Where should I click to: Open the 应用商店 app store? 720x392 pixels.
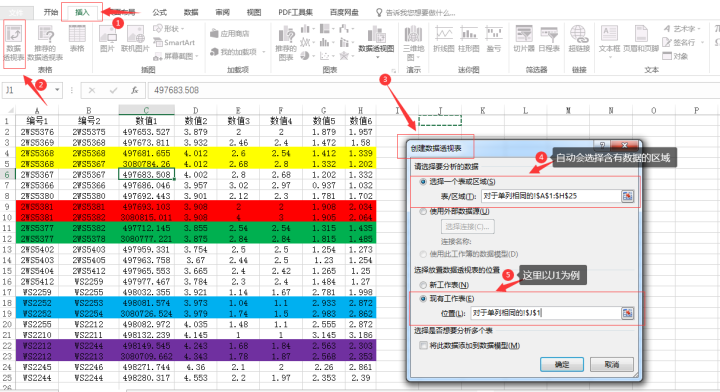[x=230, y=34]
